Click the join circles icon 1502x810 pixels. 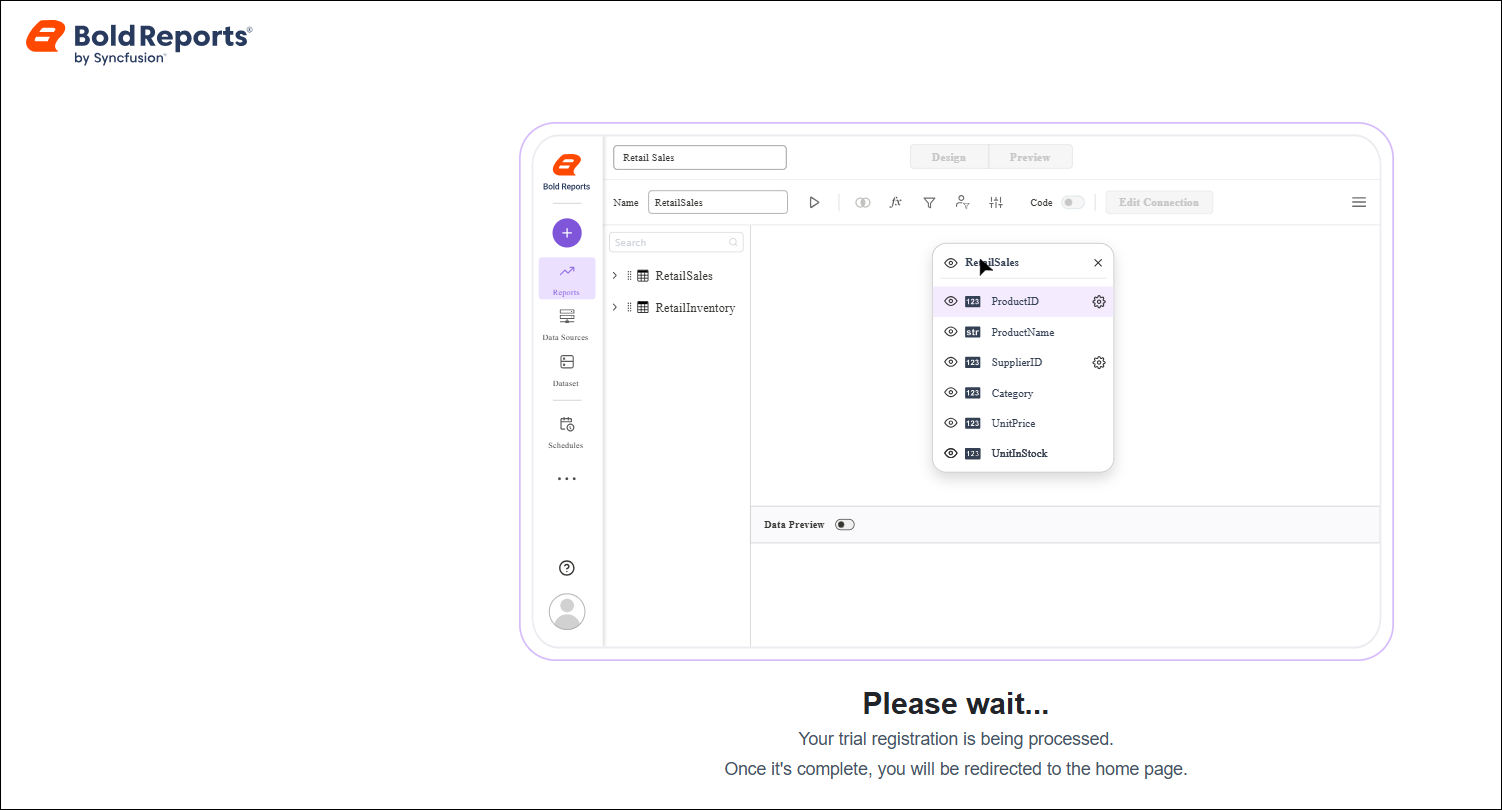(x=862, y=202)
